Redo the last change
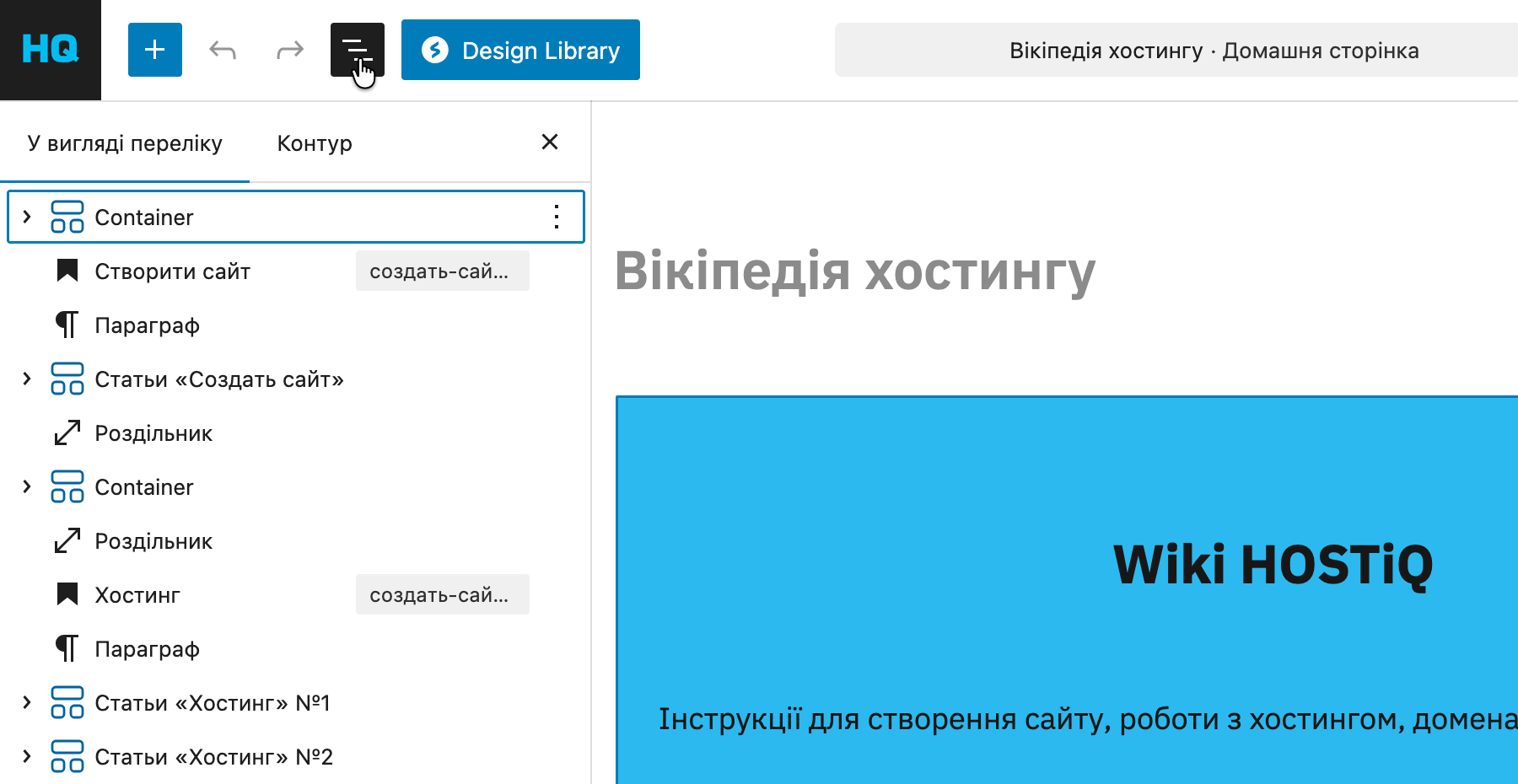This screenshot has width=1518, height=784. pos(290,50)
